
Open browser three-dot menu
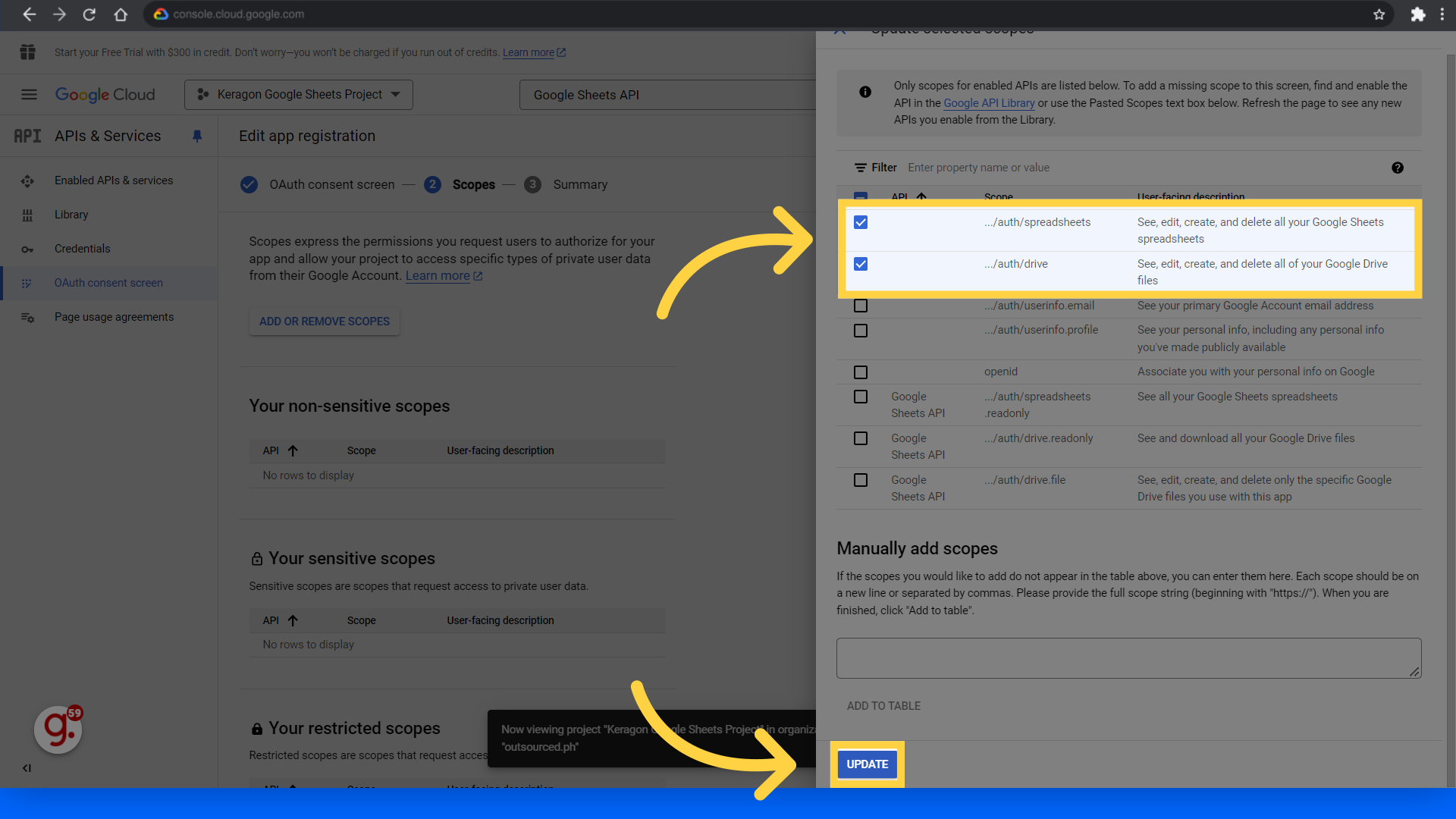click(x=1442, y=14)
